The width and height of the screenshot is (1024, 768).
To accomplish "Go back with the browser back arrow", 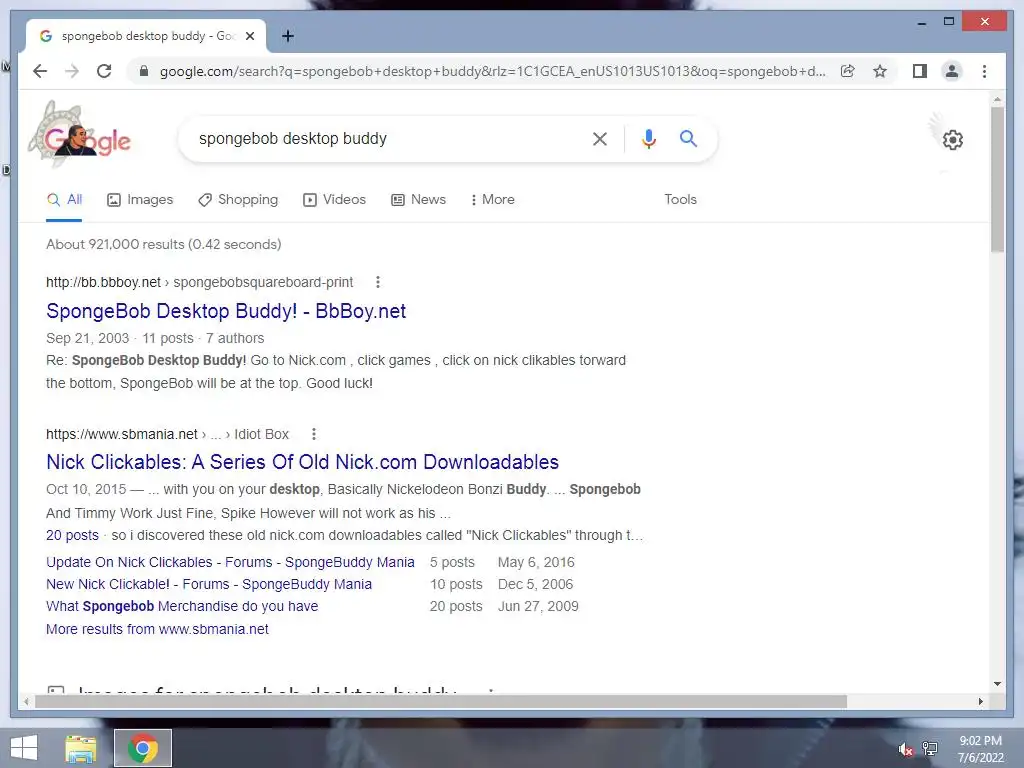I will pos(40,71).
